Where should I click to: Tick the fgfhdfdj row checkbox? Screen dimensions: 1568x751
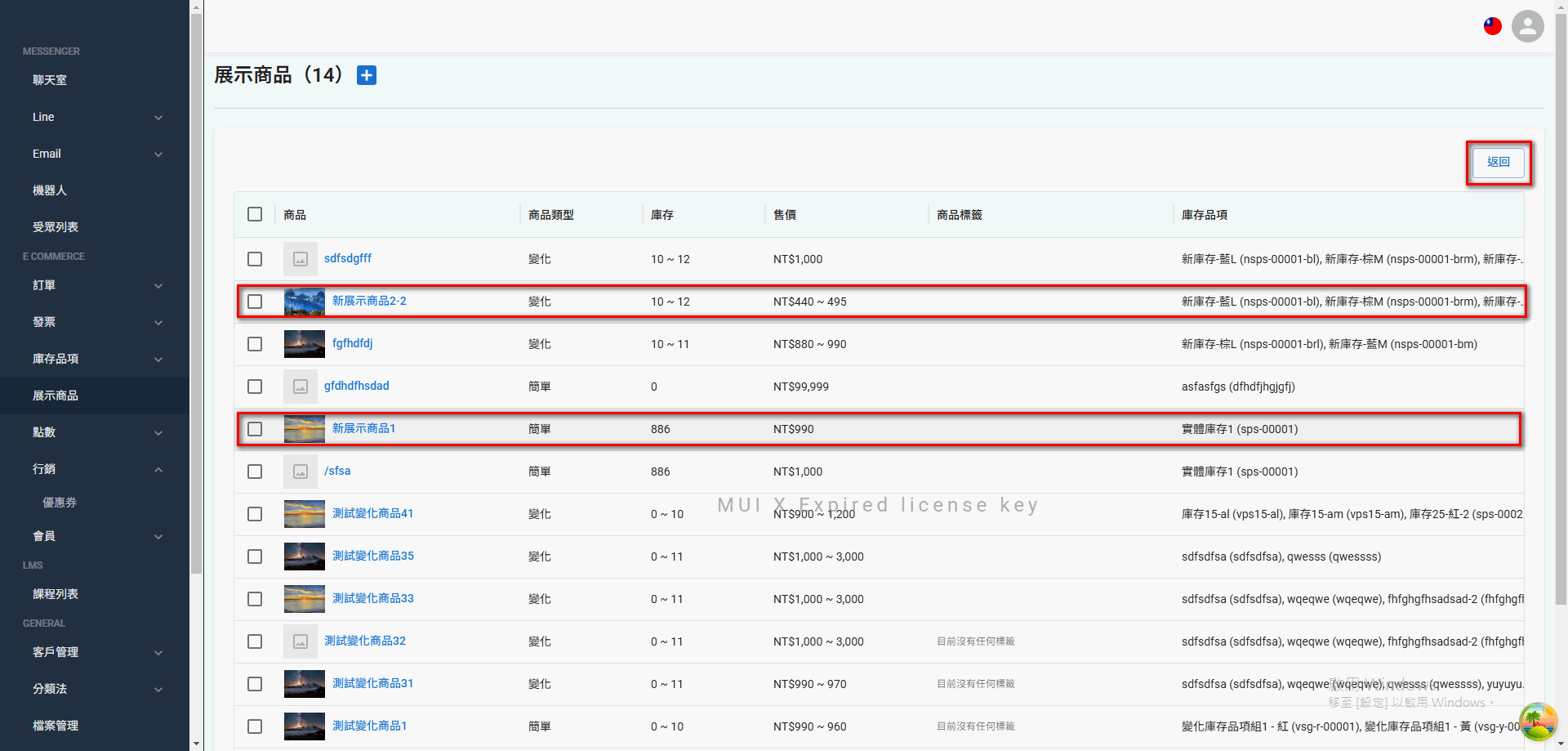point(255,344)
